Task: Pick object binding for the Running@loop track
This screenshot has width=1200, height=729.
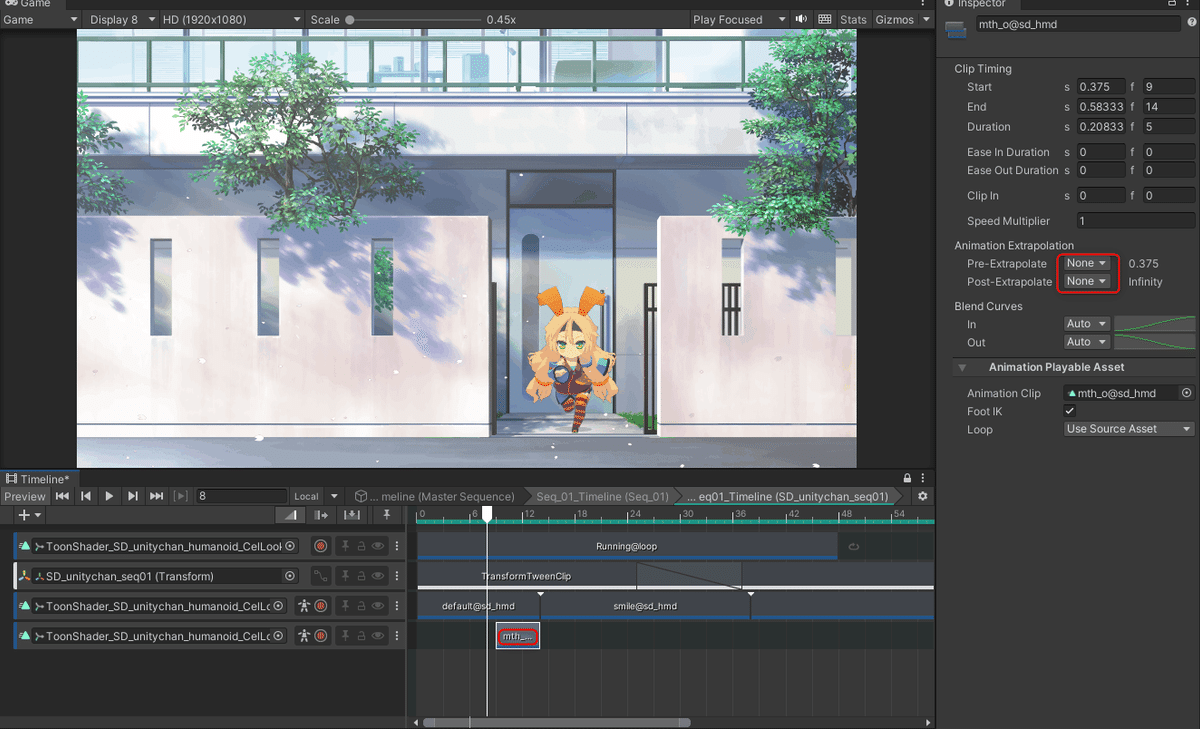Action: [x=290, y=546]
